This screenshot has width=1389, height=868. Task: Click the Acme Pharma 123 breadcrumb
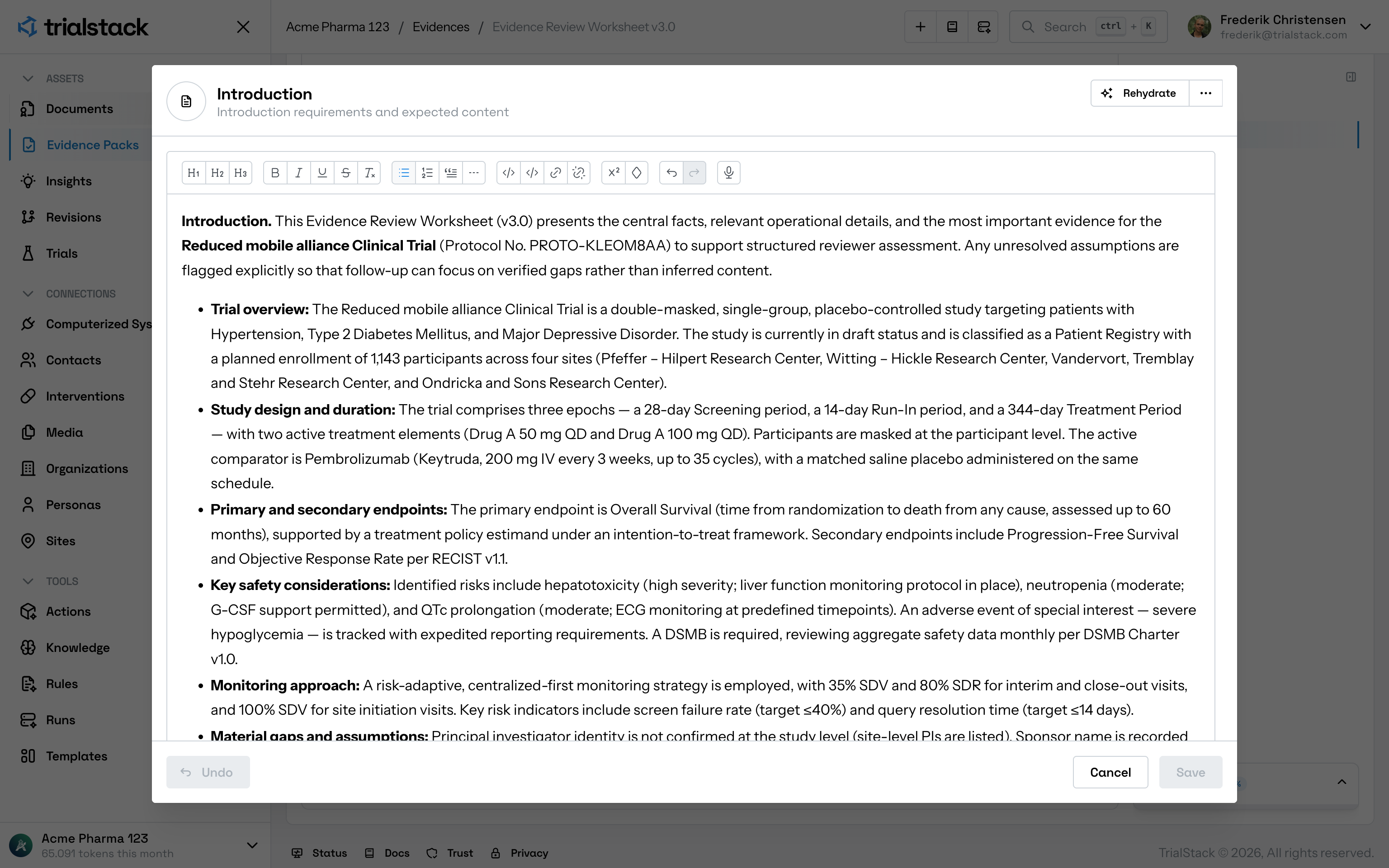coord(337,27)
